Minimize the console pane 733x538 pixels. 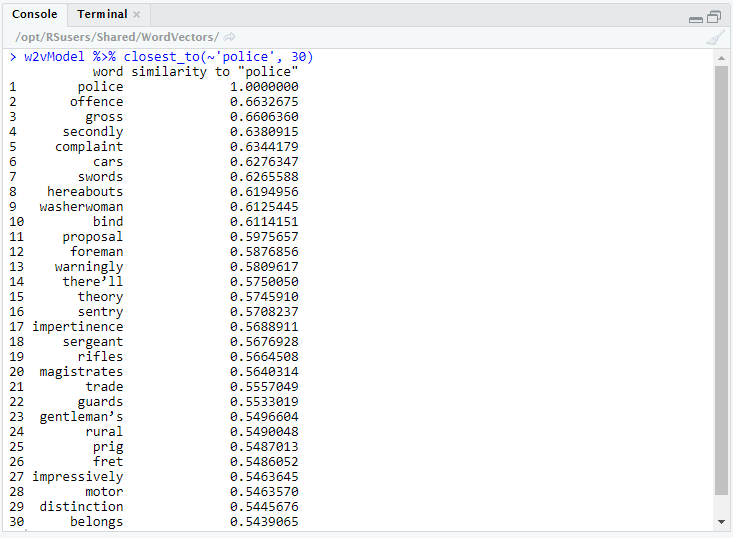[696, 17]
